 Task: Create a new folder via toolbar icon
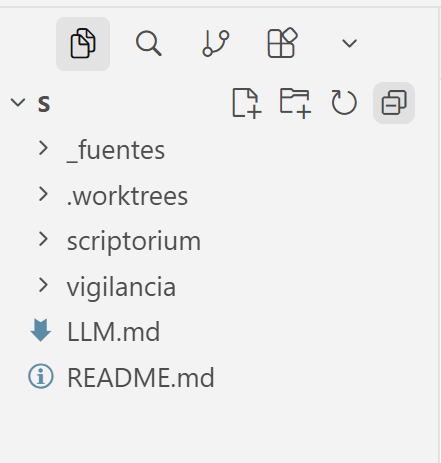295,103
